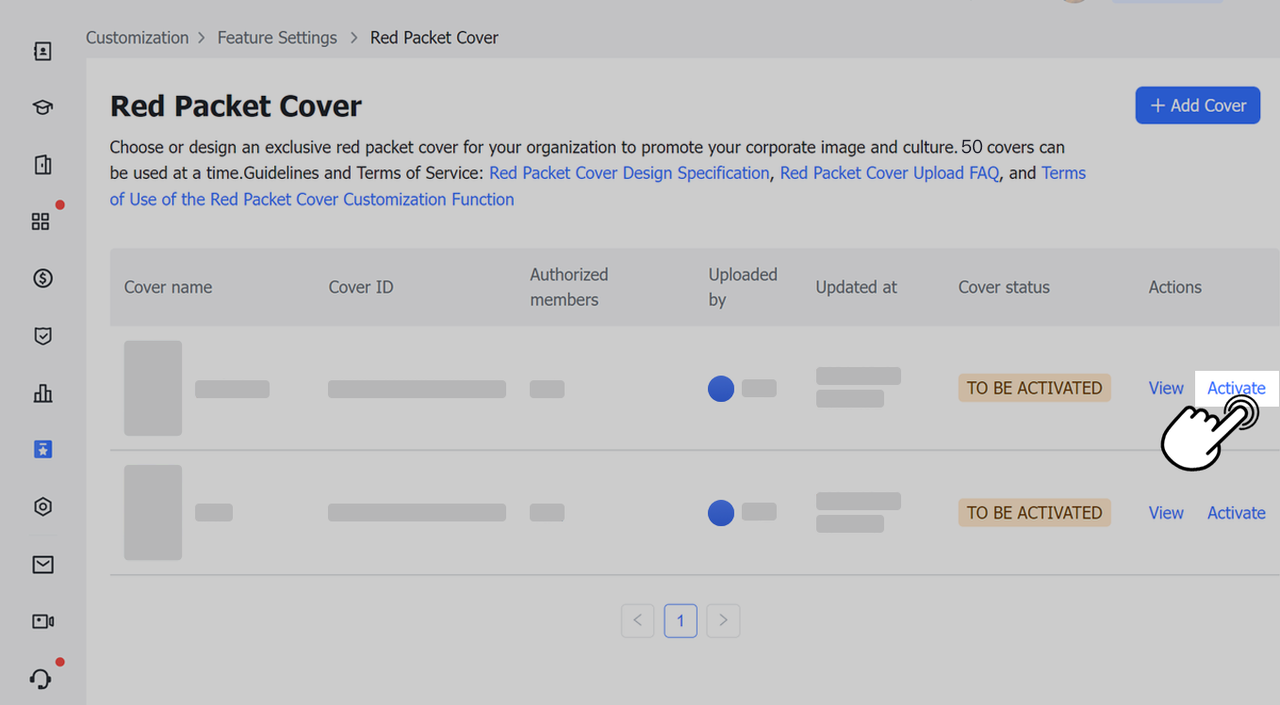The height and width of the screenshot is (705, 1280).
Task: Go to next page with right chevron
Action: click(723, 621)
